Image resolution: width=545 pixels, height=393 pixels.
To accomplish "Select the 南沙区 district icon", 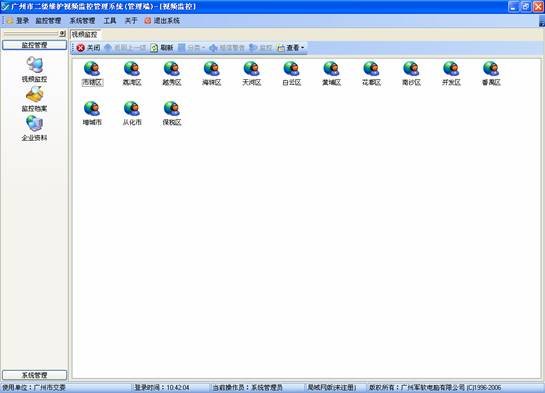I will 411,73.
